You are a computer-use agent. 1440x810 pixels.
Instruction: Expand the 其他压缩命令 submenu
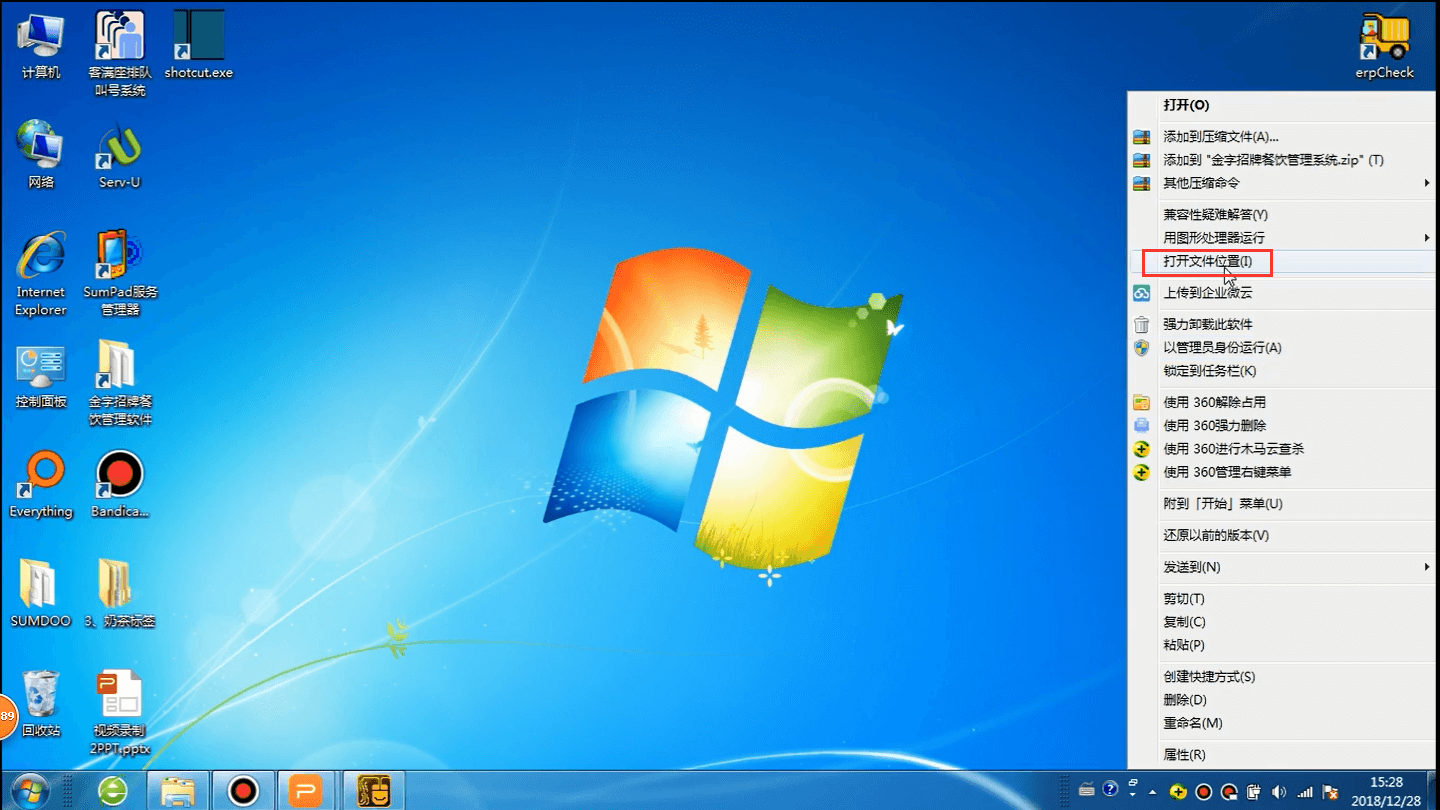(1282, 183)
